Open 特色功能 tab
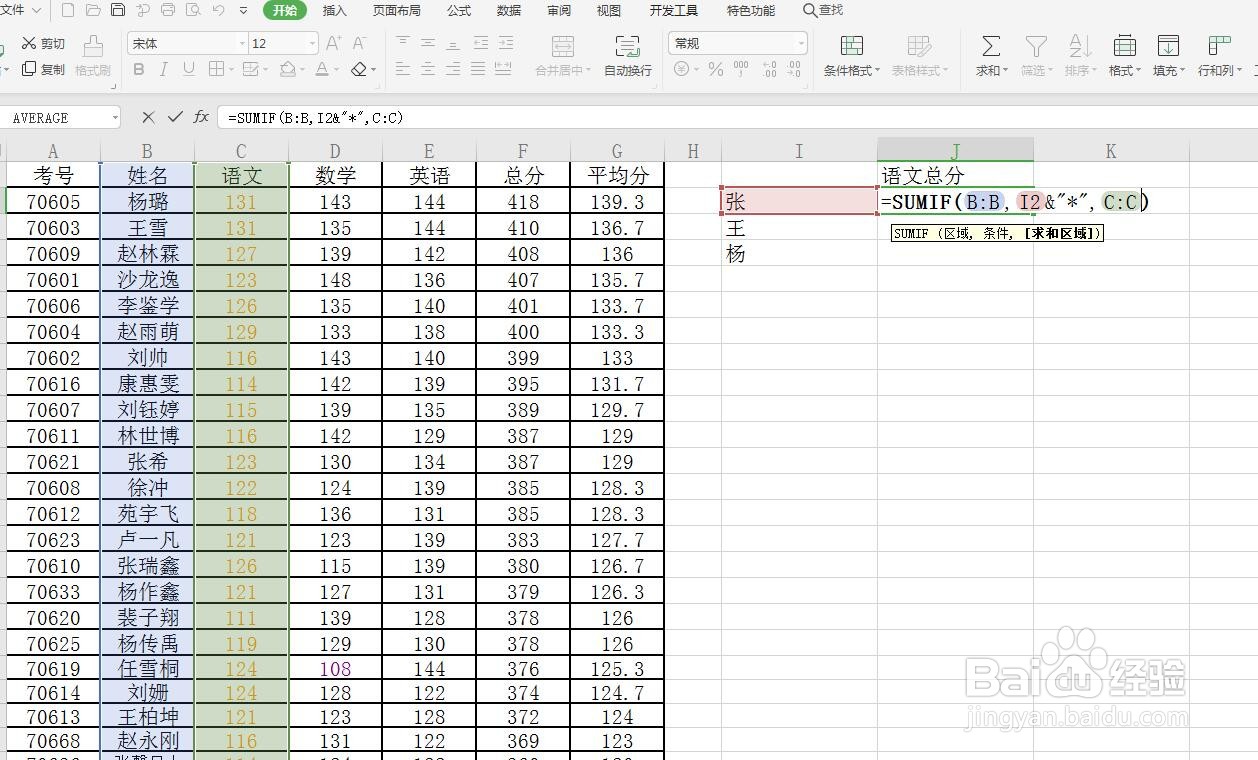Screen dimensions: 1258x760 click(751, 10)
